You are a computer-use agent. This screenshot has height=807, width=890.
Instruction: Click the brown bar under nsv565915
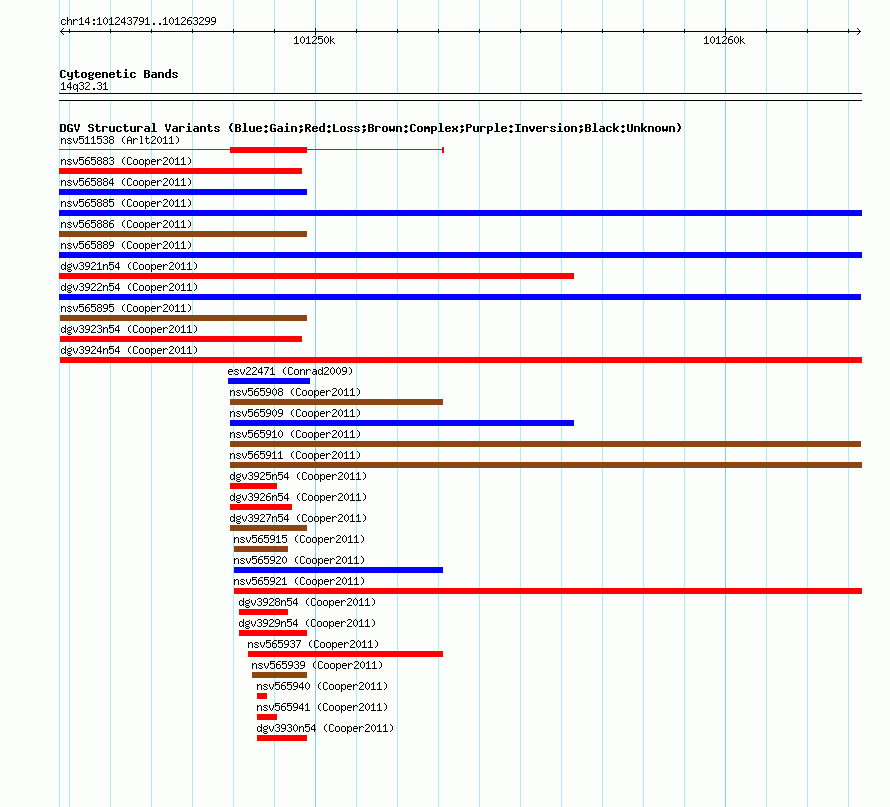[x=261, y=549]
